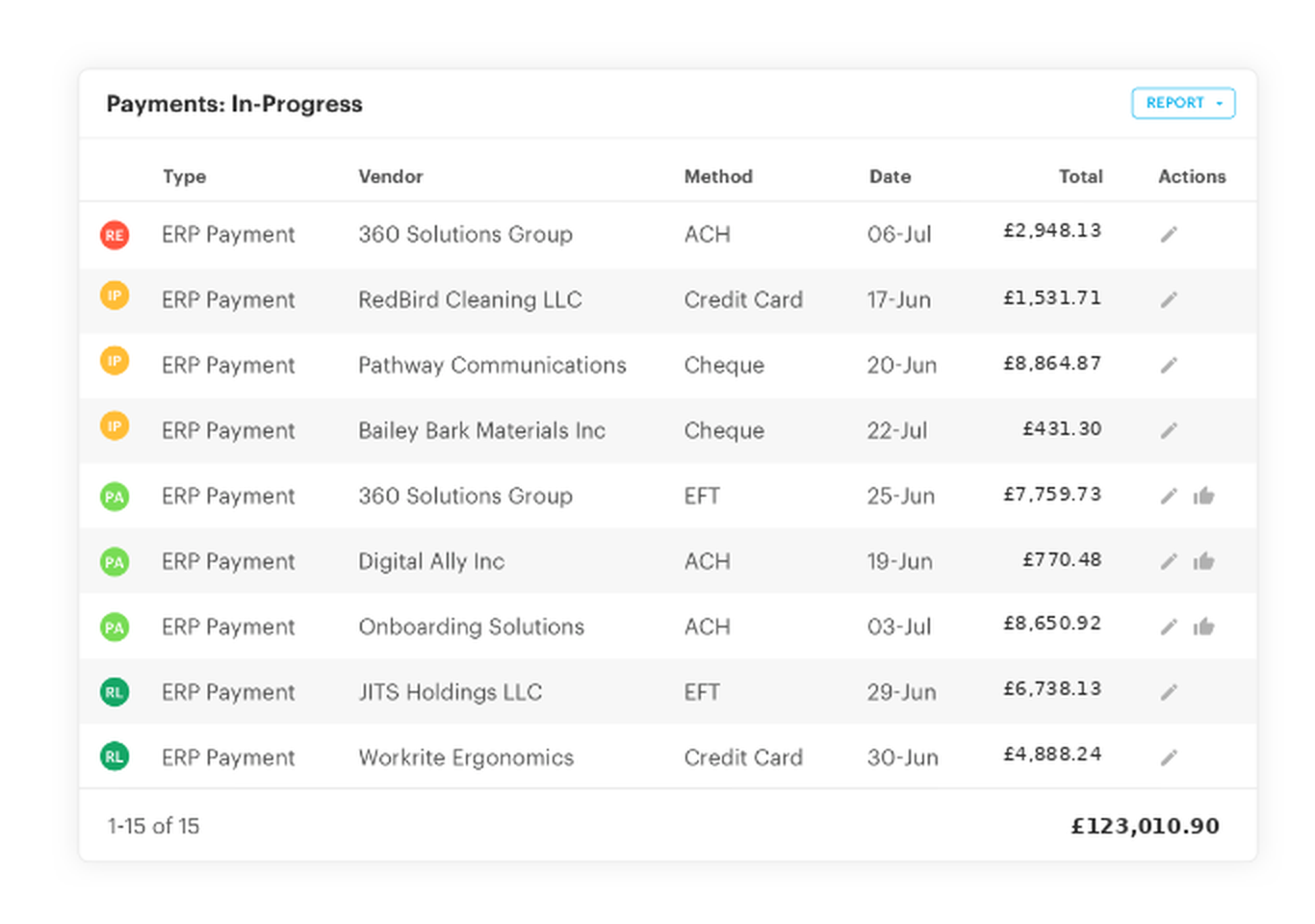Click the total £770.48

tap(1062, 559)
